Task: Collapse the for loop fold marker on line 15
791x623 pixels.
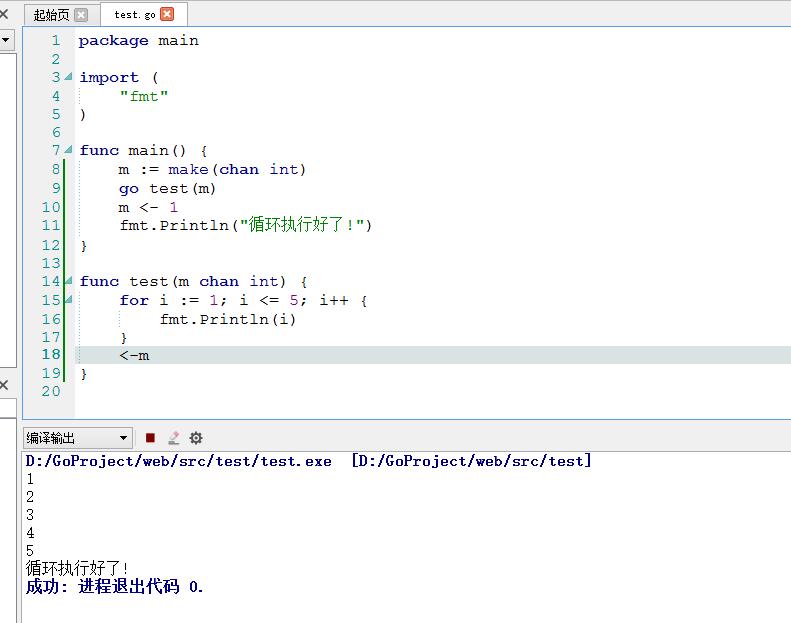Action: (69, 300)
